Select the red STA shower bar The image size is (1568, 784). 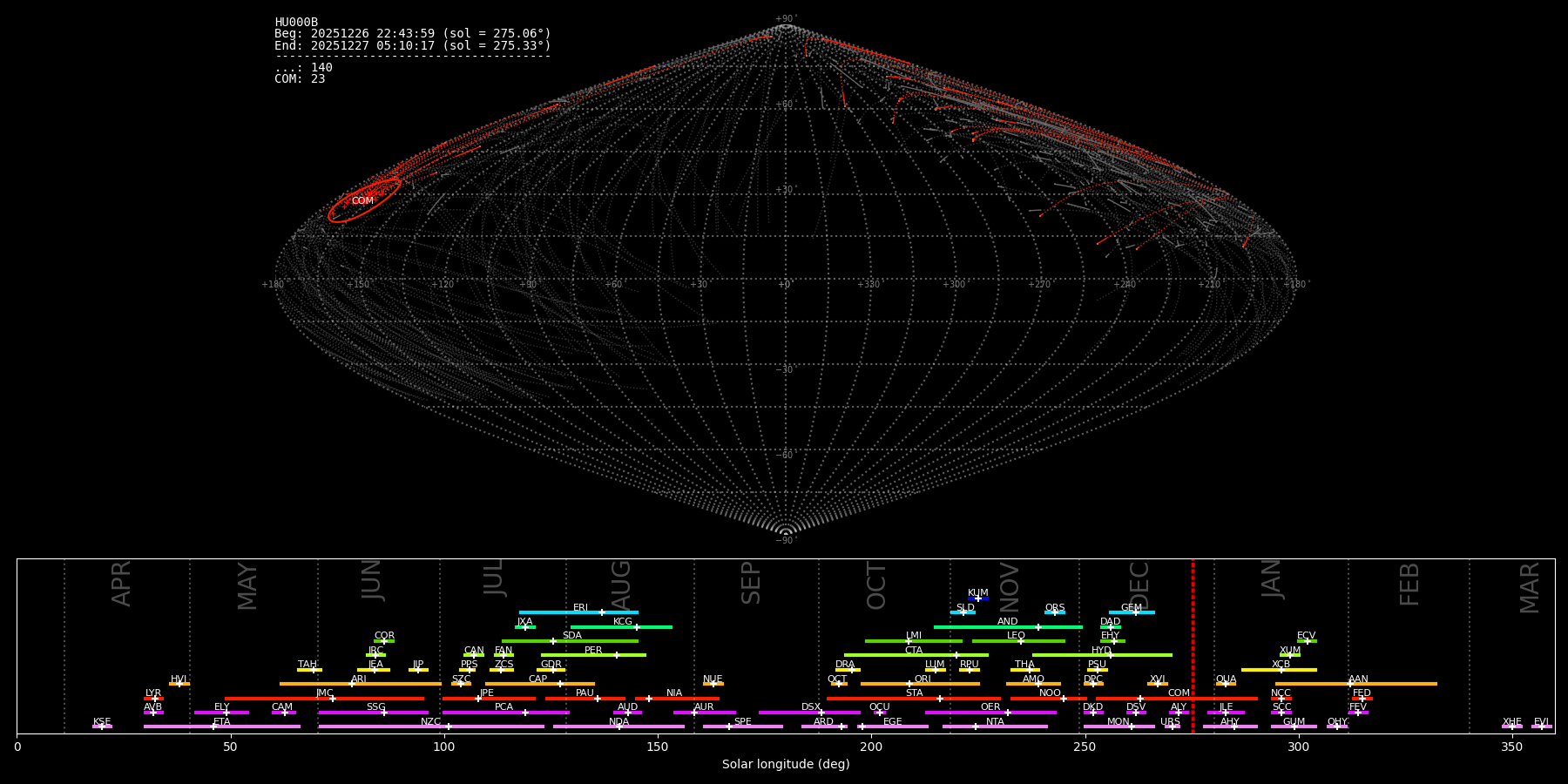(x=914, y=699)
